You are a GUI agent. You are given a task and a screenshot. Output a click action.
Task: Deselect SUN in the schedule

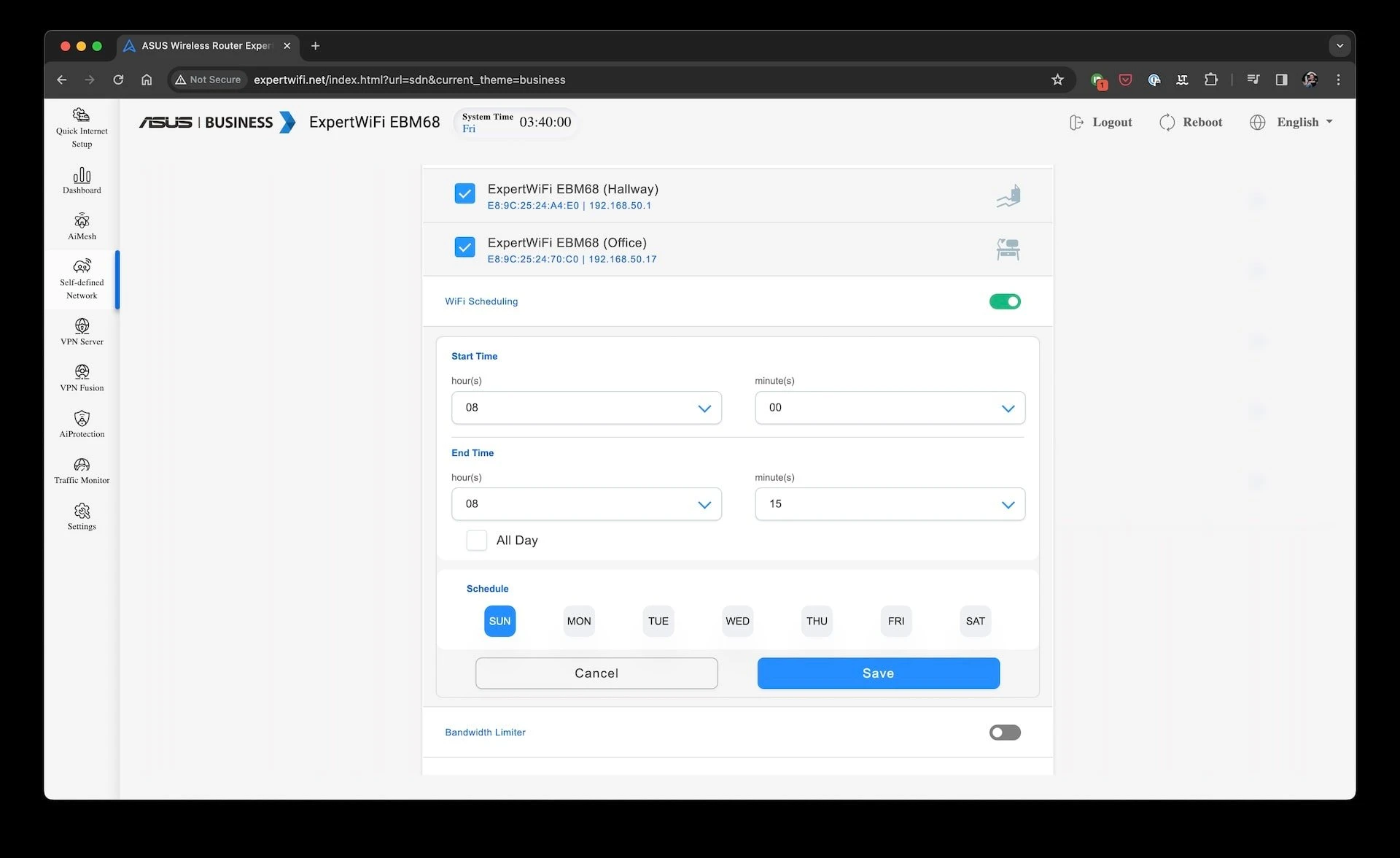(499, 621)
